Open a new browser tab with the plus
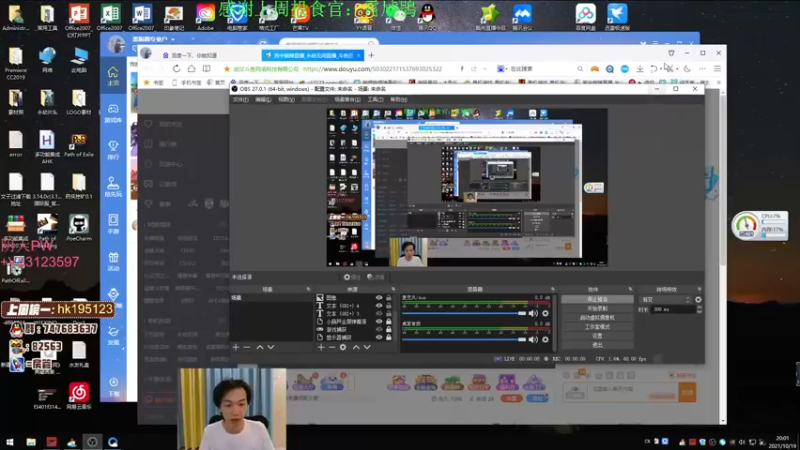The image size is (800, 450). tap(371, 55)
